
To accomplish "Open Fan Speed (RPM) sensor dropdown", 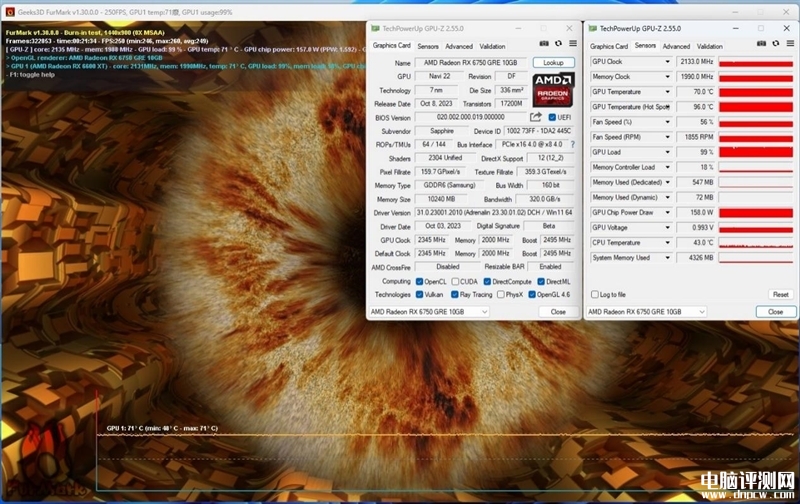I will tap(667, 137).
